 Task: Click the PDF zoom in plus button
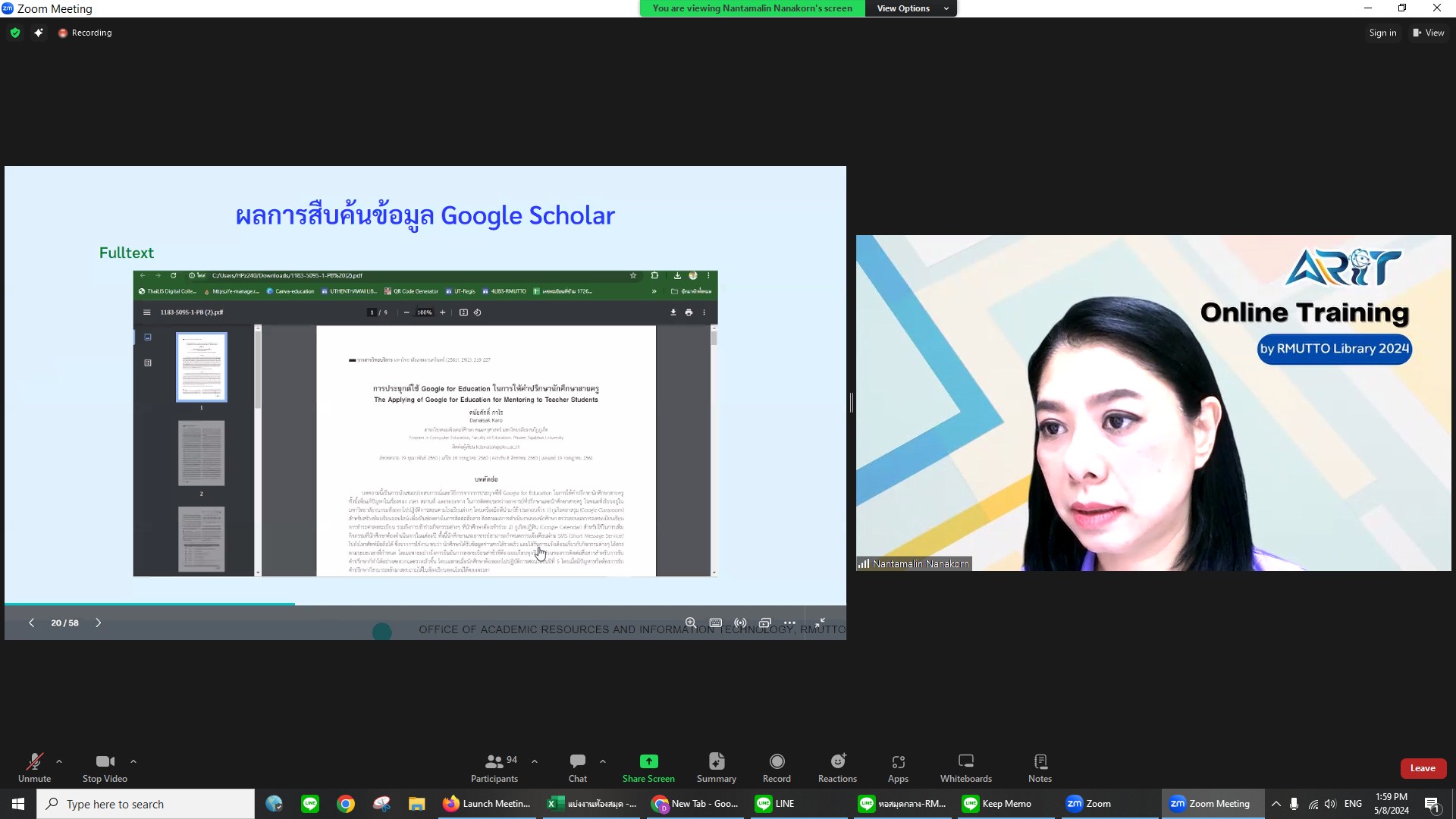point(443,312)
